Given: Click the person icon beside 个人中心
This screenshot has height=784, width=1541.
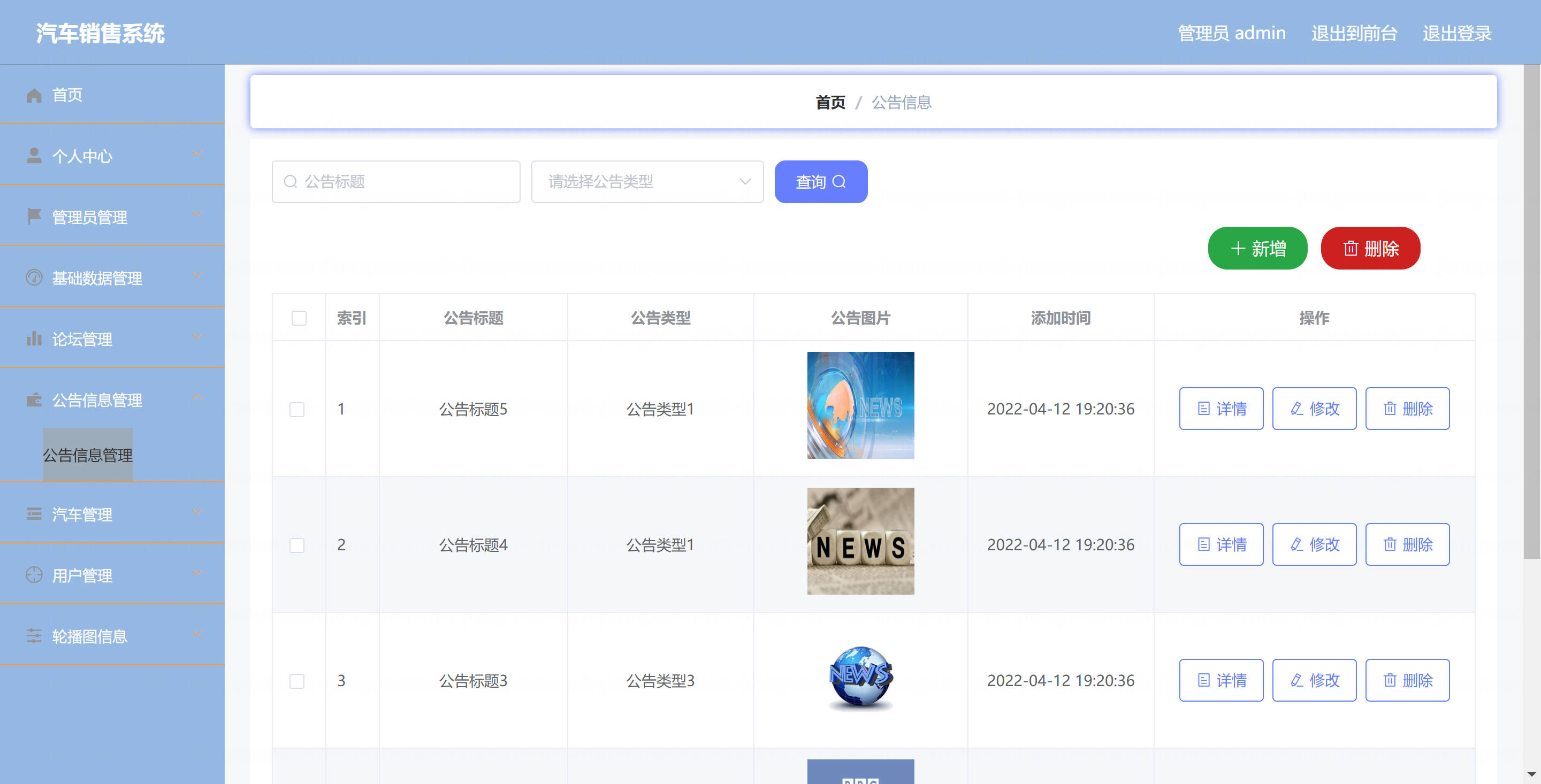Looking at the screenshot, I should click(34, 156).
